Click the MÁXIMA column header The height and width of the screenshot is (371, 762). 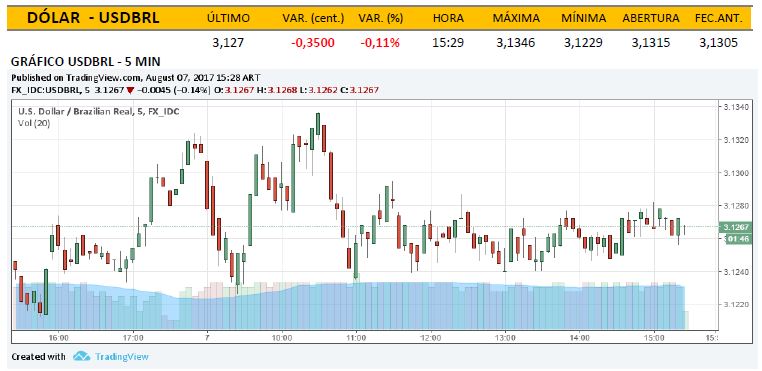(x=516, y=18)
